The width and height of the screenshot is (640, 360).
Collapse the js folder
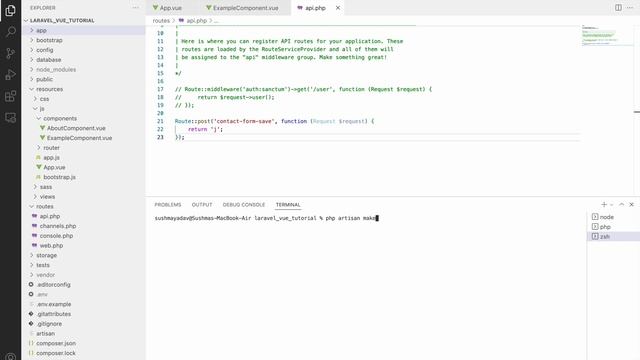[83, 109]
